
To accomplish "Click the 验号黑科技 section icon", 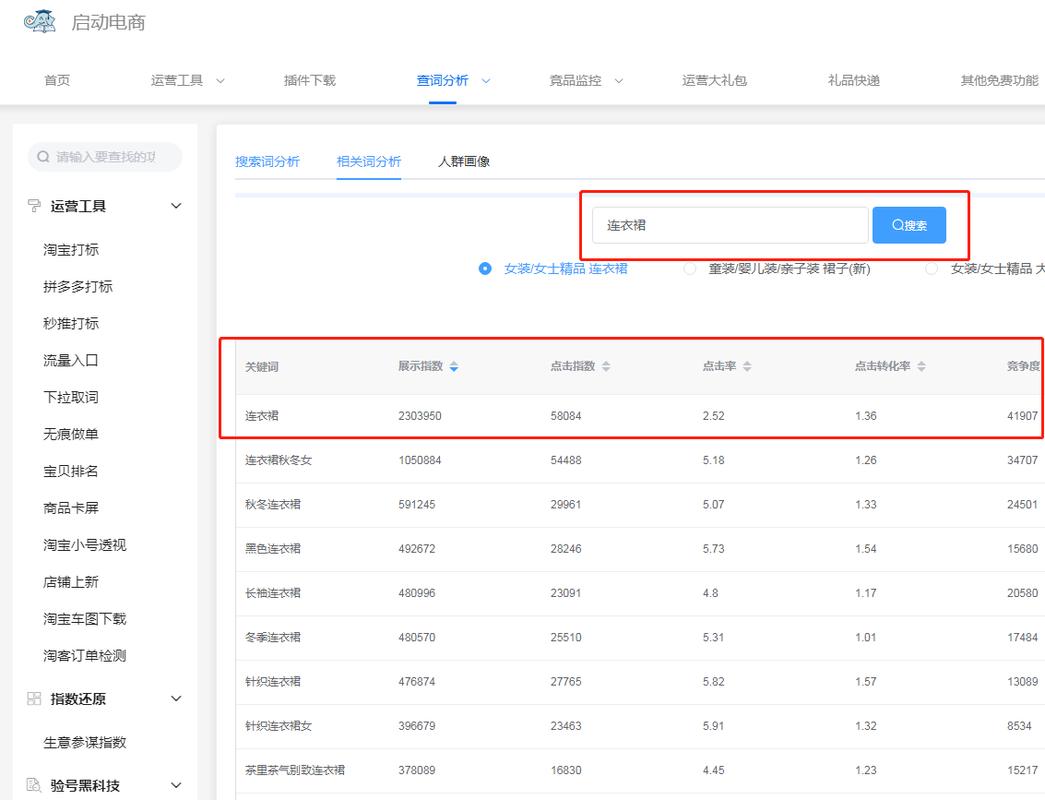I will click(33, 785).
